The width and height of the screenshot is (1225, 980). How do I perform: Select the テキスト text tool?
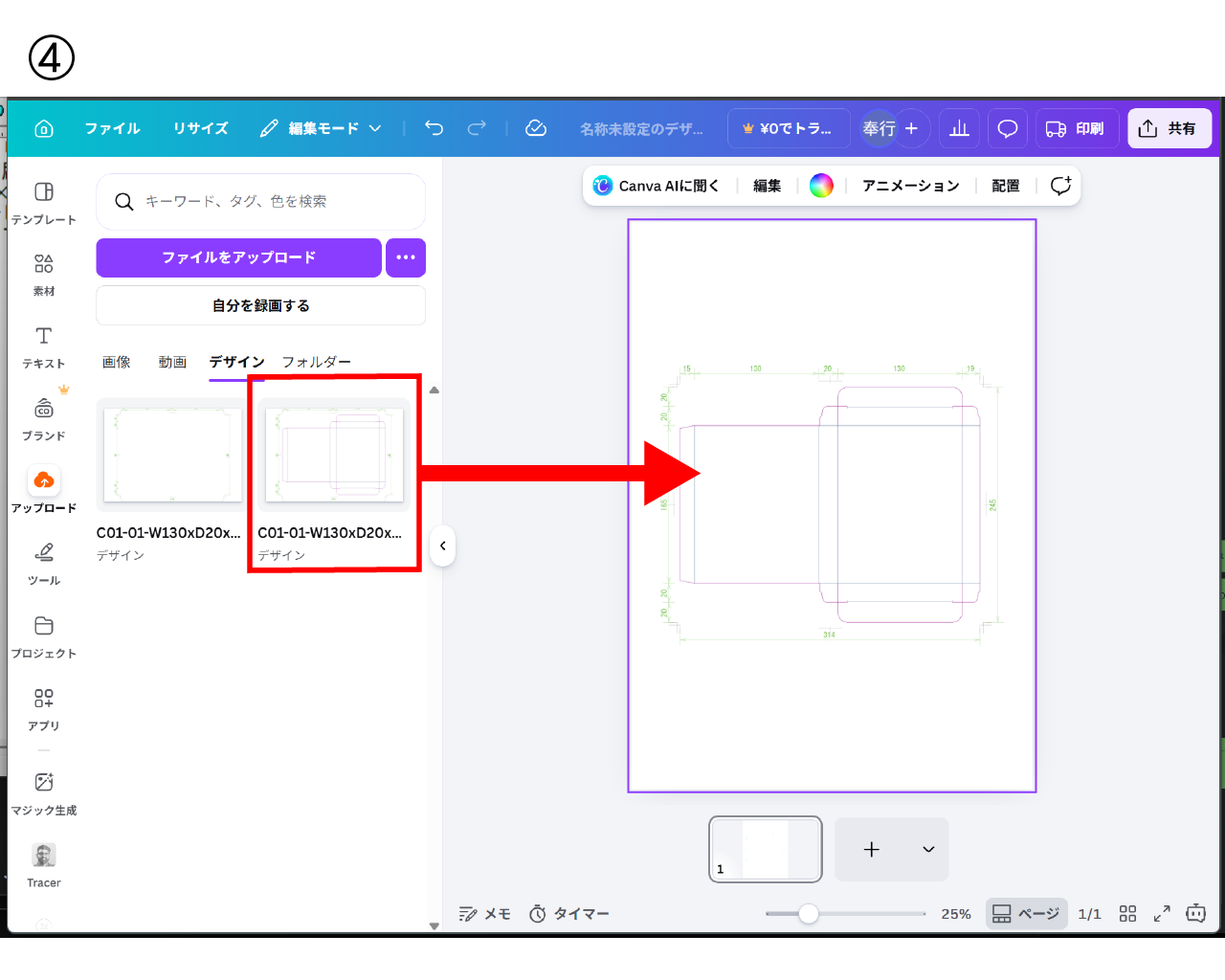click(x=44, y=346)
